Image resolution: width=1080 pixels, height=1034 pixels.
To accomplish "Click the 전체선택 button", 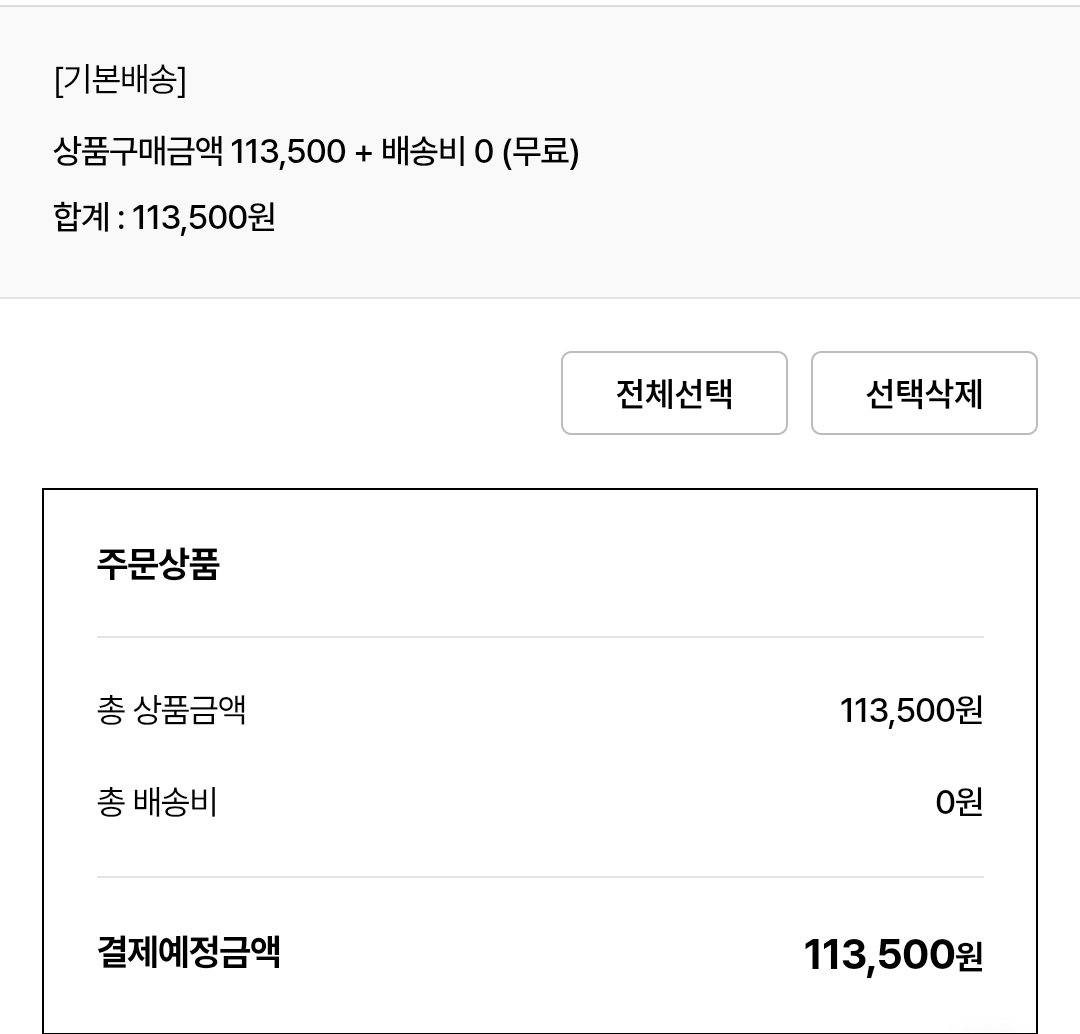I will click(674, 393).
